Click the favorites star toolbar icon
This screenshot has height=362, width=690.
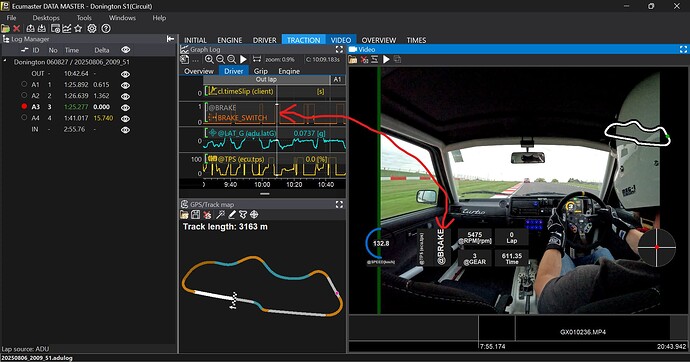pyautogui.click(x=78, y=29)
